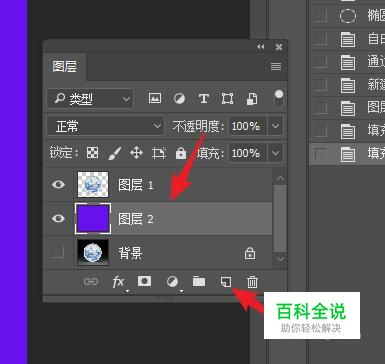The width and height of the screenshot is (385, 364).
Task: Close the 图层 panel
Action: 279,47
